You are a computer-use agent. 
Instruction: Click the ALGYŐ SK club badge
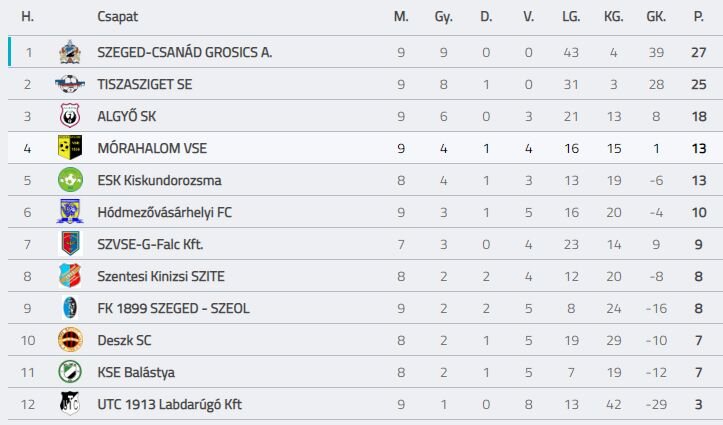(69, 116)
